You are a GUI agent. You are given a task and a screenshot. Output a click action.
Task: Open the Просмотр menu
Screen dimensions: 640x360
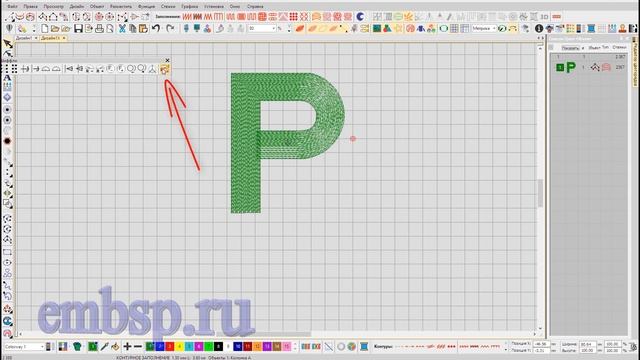(x=53, y=7)
